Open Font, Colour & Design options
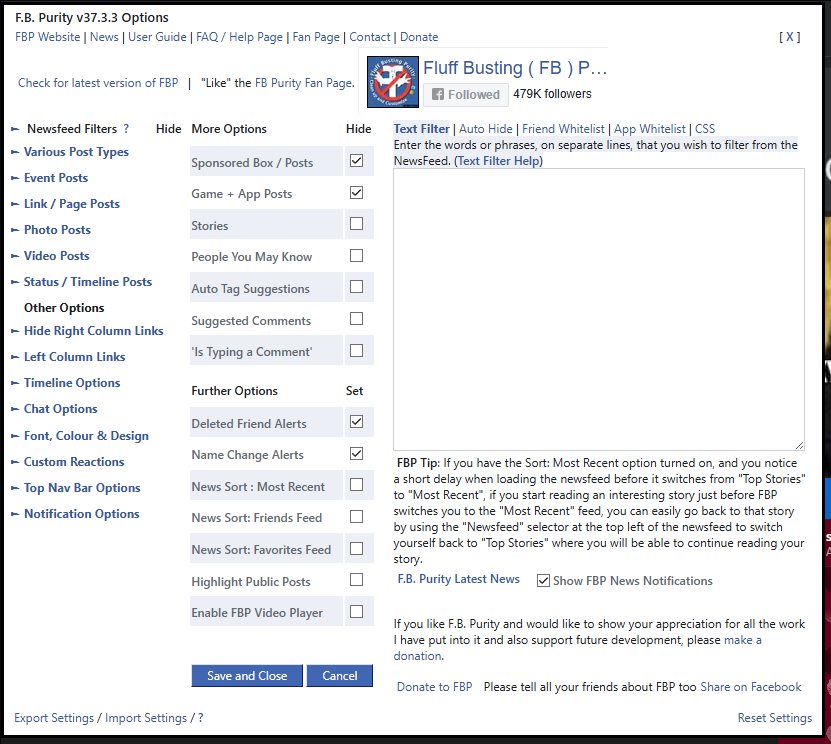The height and width of the screenshot is (744, 831). (80, 436)
